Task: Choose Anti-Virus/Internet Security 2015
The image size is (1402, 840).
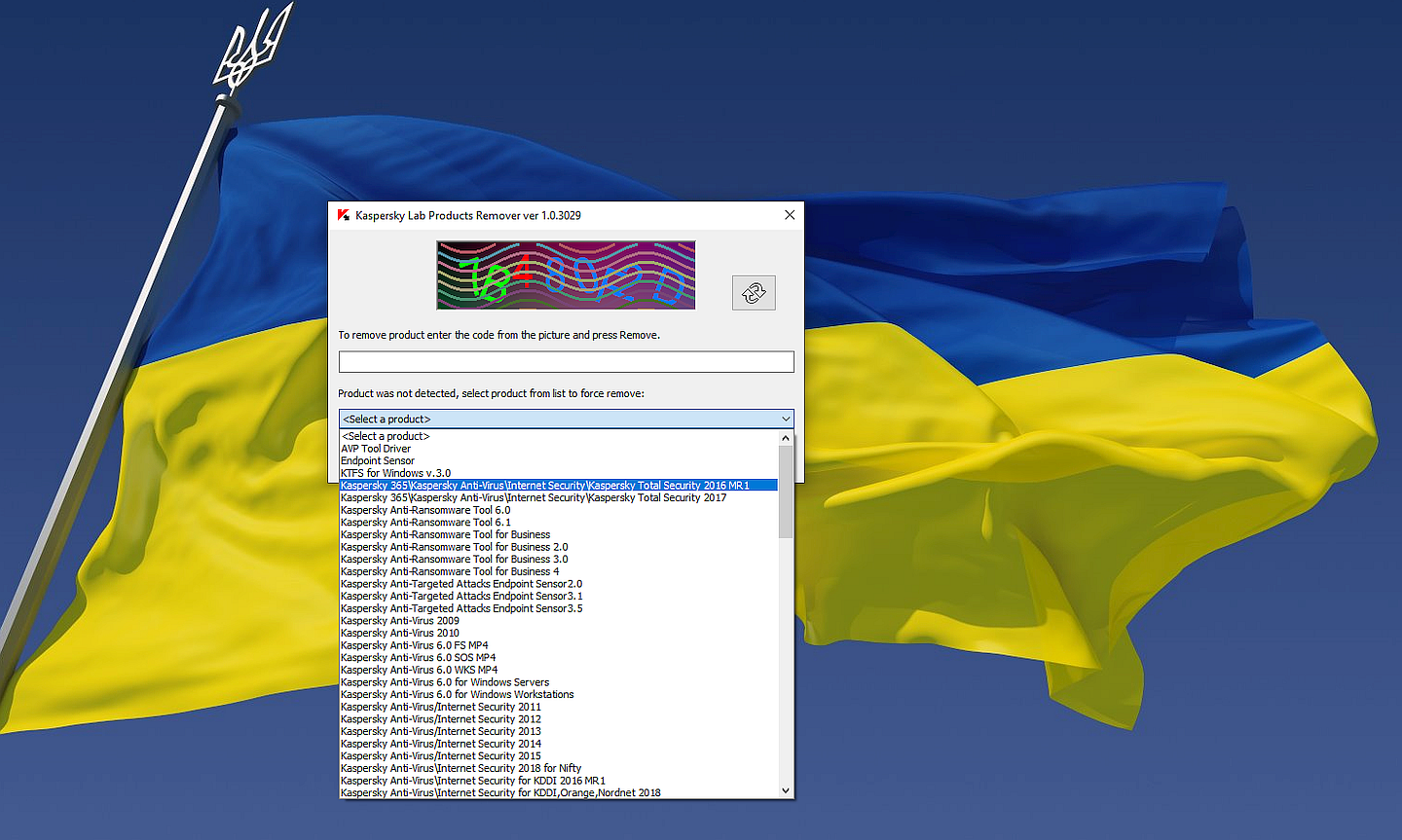Action: click(x=559, y=756)
